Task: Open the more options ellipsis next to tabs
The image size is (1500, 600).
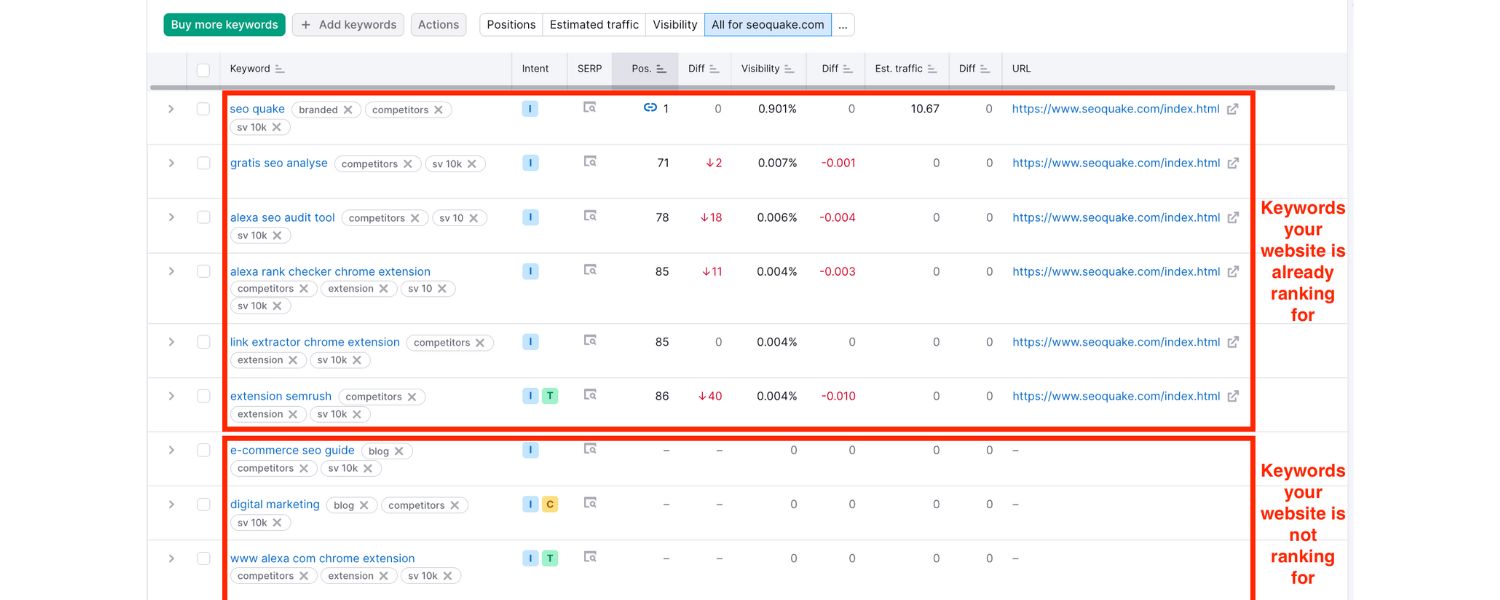Action: point(843,25)
